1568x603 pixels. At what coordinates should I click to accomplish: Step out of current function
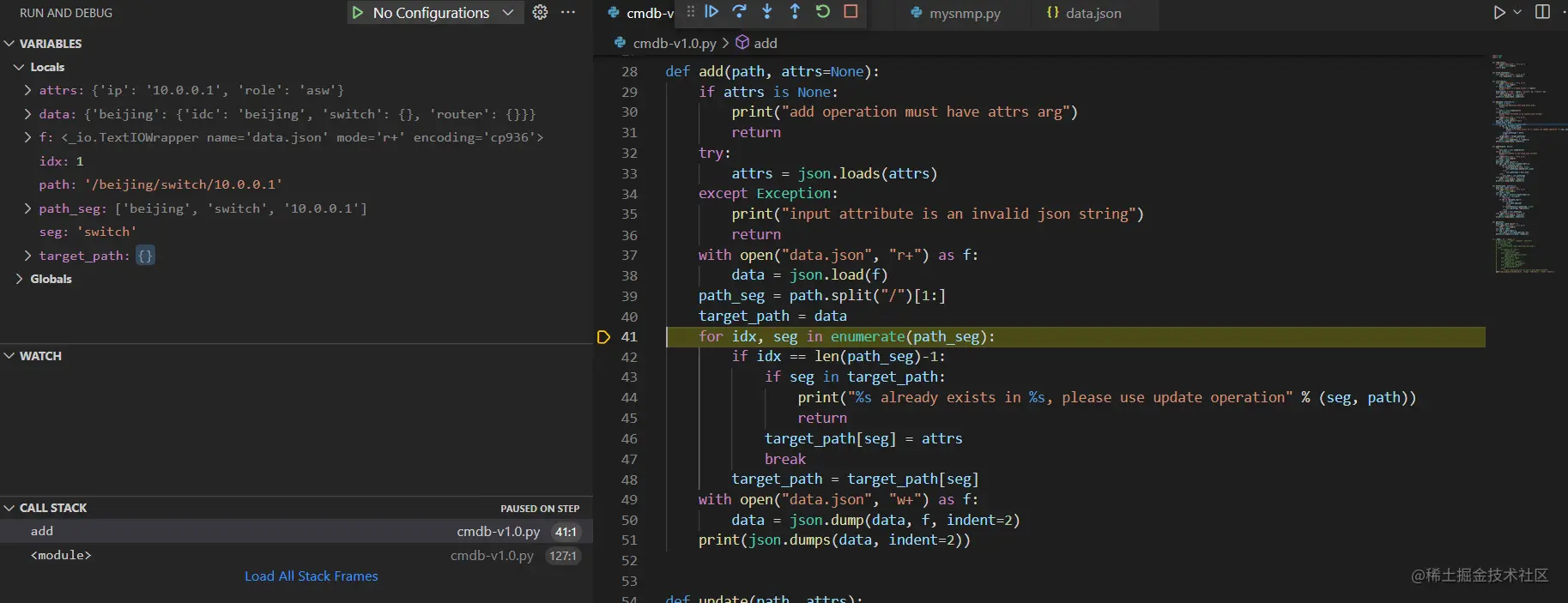tap(795, 11)
